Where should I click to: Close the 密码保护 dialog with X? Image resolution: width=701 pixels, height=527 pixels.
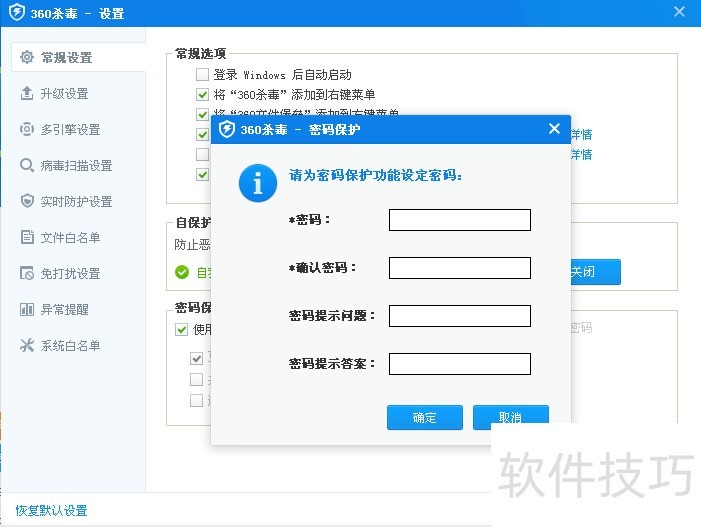pos(554,129)
